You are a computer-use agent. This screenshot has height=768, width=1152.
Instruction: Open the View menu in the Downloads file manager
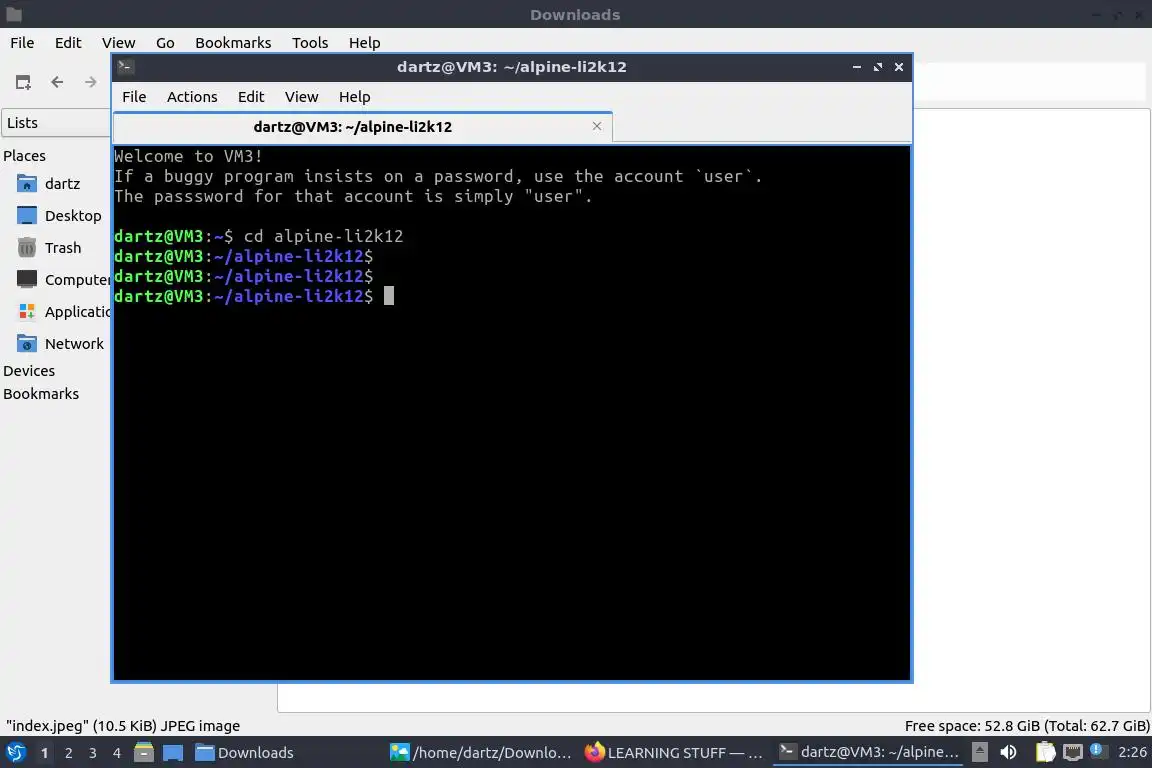pos(118,43)
